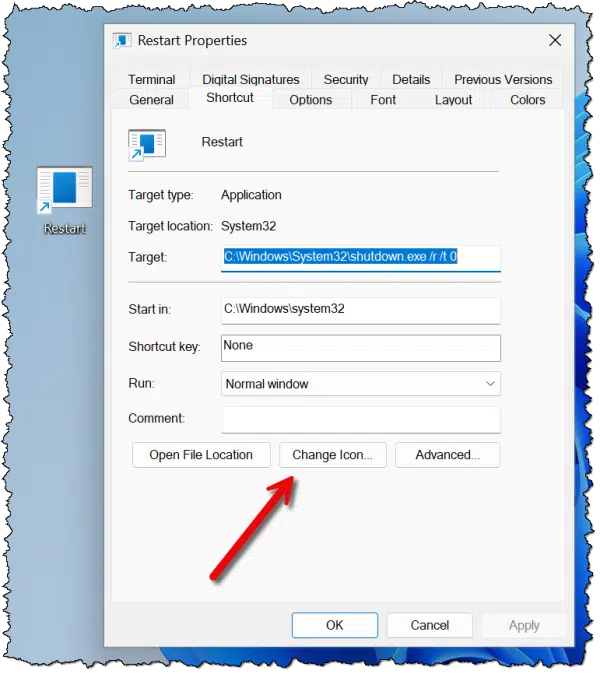Screen dimensions: 600x674
Task: Click the title bar shortcut icon
Action: click(x=122, y=41)
